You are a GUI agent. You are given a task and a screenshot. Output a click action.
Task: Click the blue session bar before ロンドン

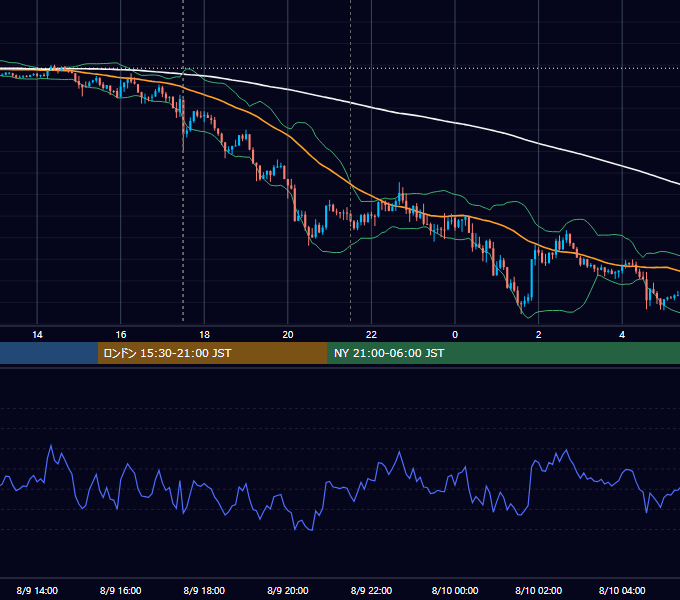coord(49,353)
